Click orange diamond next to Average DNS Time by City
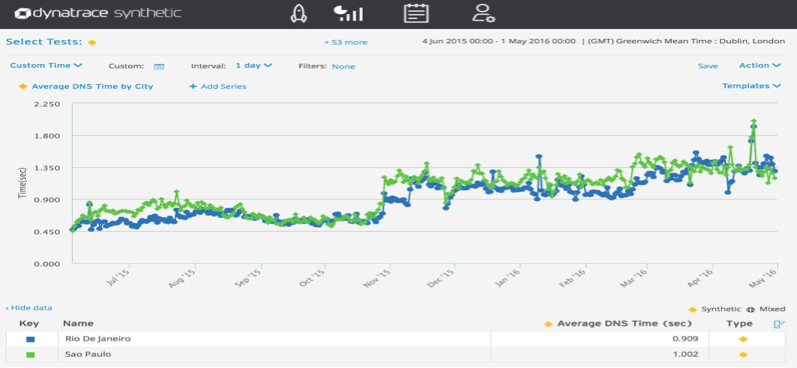This screenshot has width=797, height=368. (23, 86)
